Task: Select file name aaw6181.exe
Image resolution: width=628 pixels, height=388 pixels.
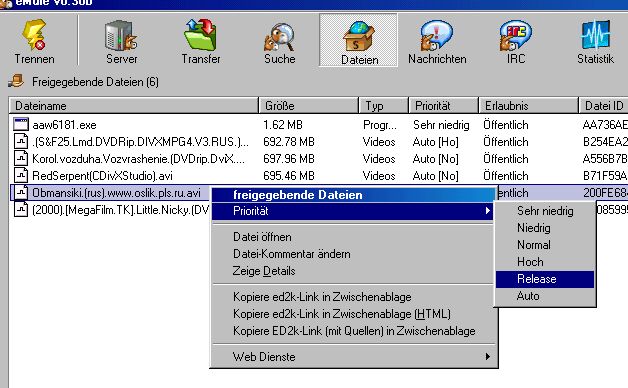Action: (64, 125)
